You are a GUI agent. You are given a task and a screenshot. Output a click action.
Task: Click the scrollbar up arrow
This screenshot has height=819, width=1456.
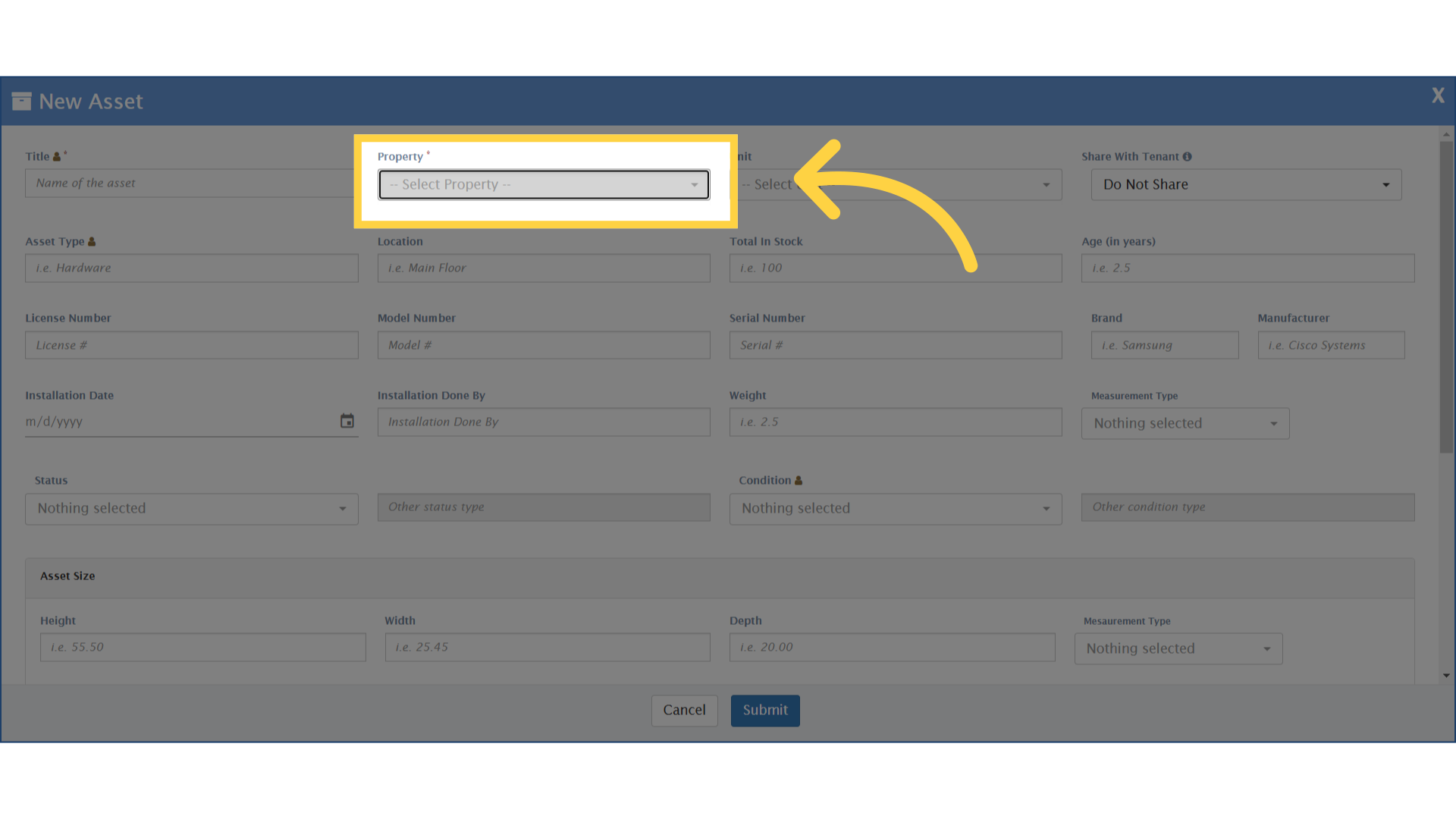tap(1446, 133)
